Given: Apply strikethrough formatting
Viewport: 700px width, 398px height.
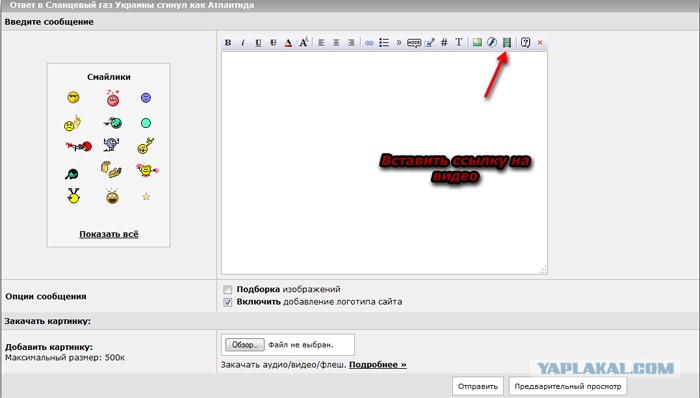Looking at the screenshot, I should (x=273, y=42).
